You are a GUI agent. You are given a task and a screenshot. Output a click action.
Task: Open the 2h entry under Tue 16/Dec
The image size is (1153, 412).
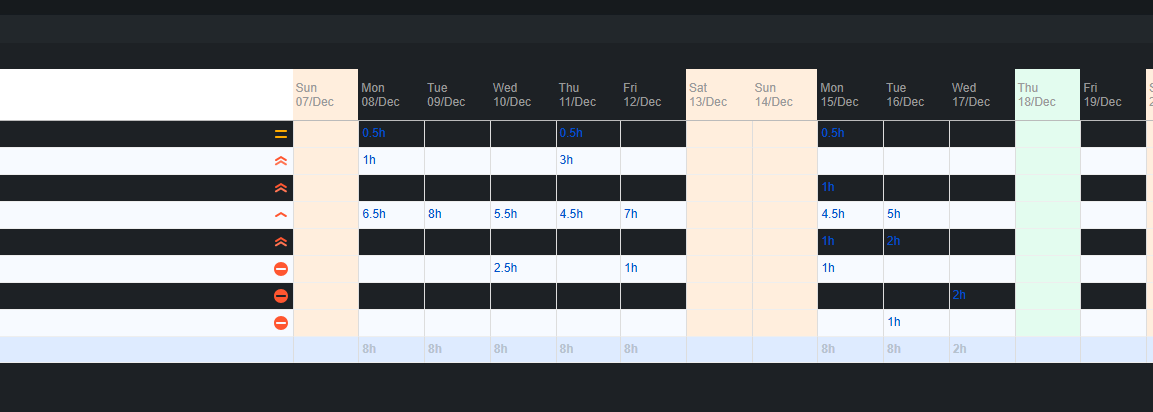pos(893,241)
